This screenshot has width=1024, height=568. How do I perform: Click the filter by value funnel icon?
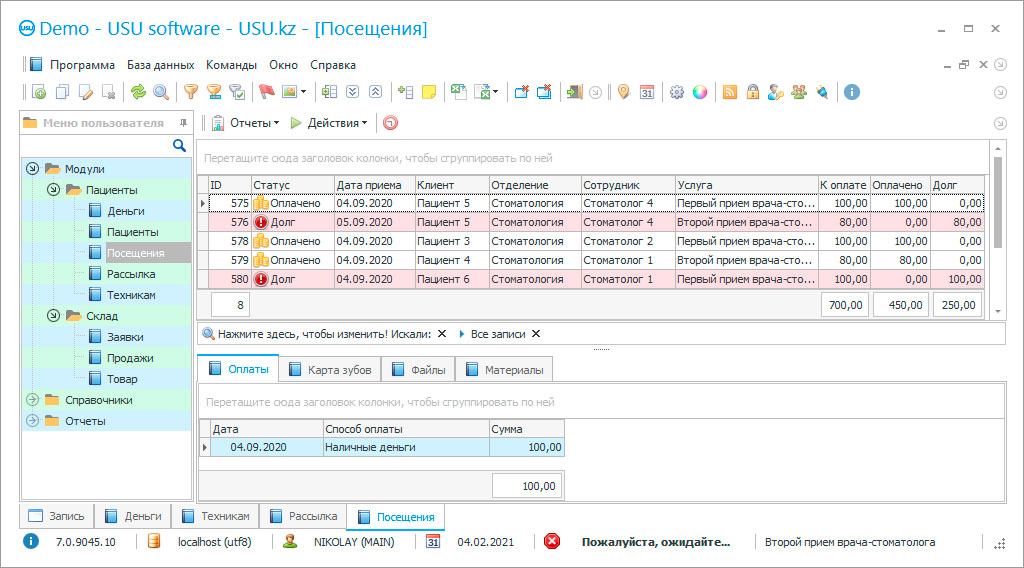pos(214,92)
